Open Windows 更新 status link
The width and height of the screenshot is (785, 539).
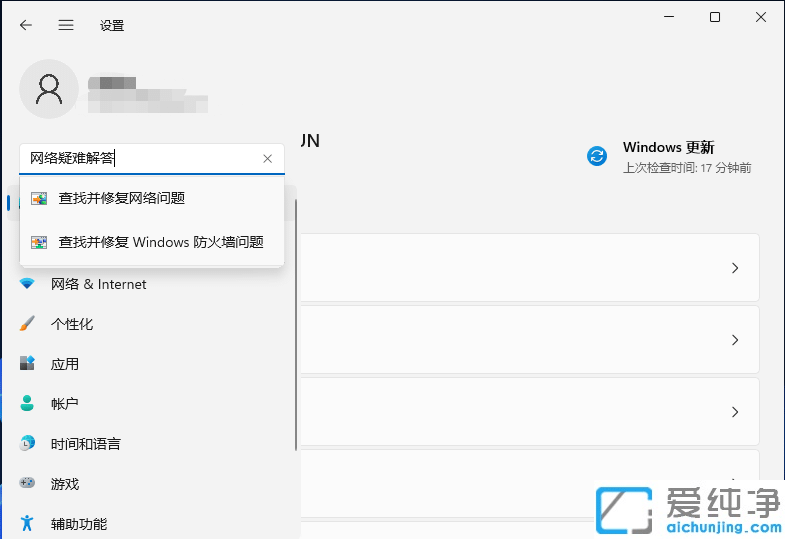[x=668, y=147]
